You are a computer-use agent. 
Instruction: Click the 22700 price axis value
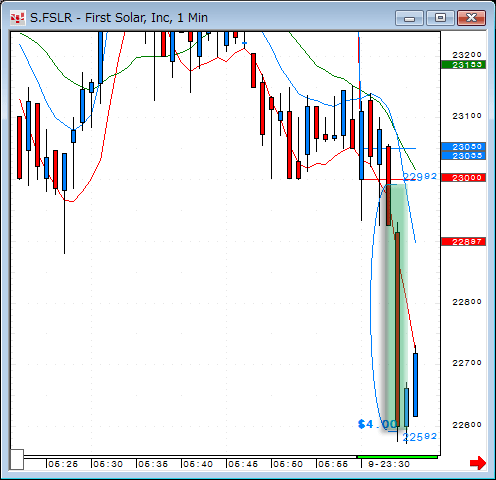[467, 363]
